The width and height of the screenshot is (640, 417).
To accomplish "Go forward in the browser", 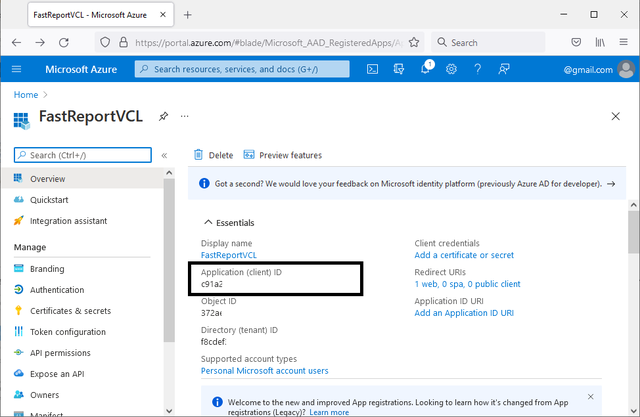I will [x=40, y=42].
